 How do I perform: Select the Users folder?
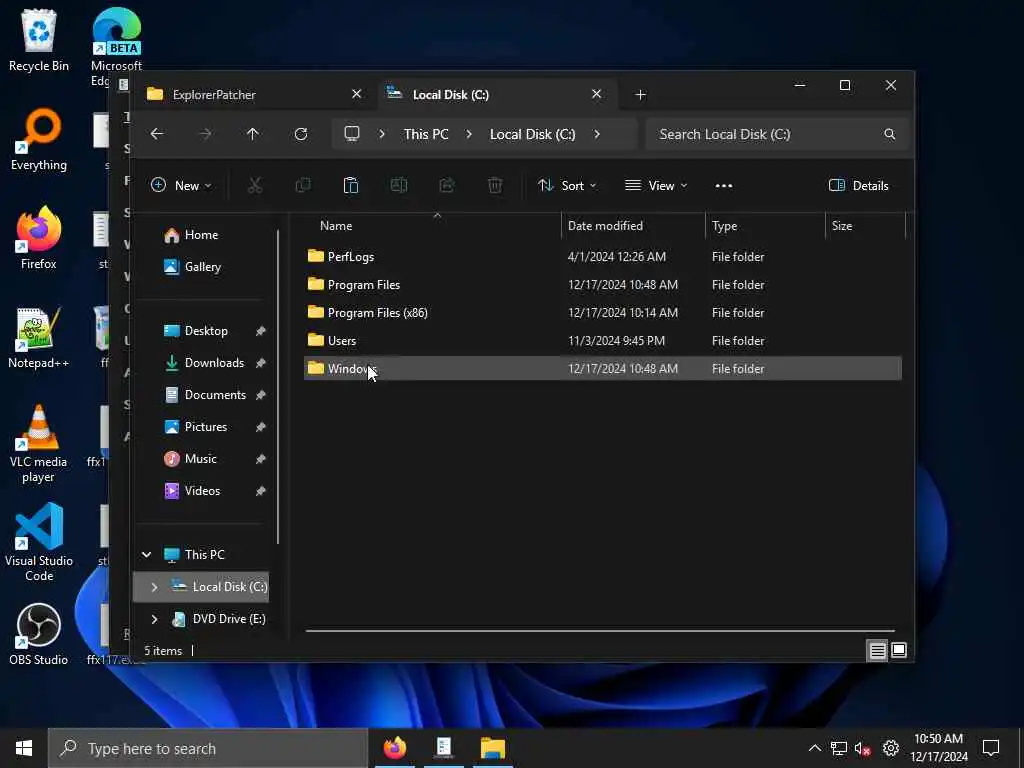coord(603,340)
